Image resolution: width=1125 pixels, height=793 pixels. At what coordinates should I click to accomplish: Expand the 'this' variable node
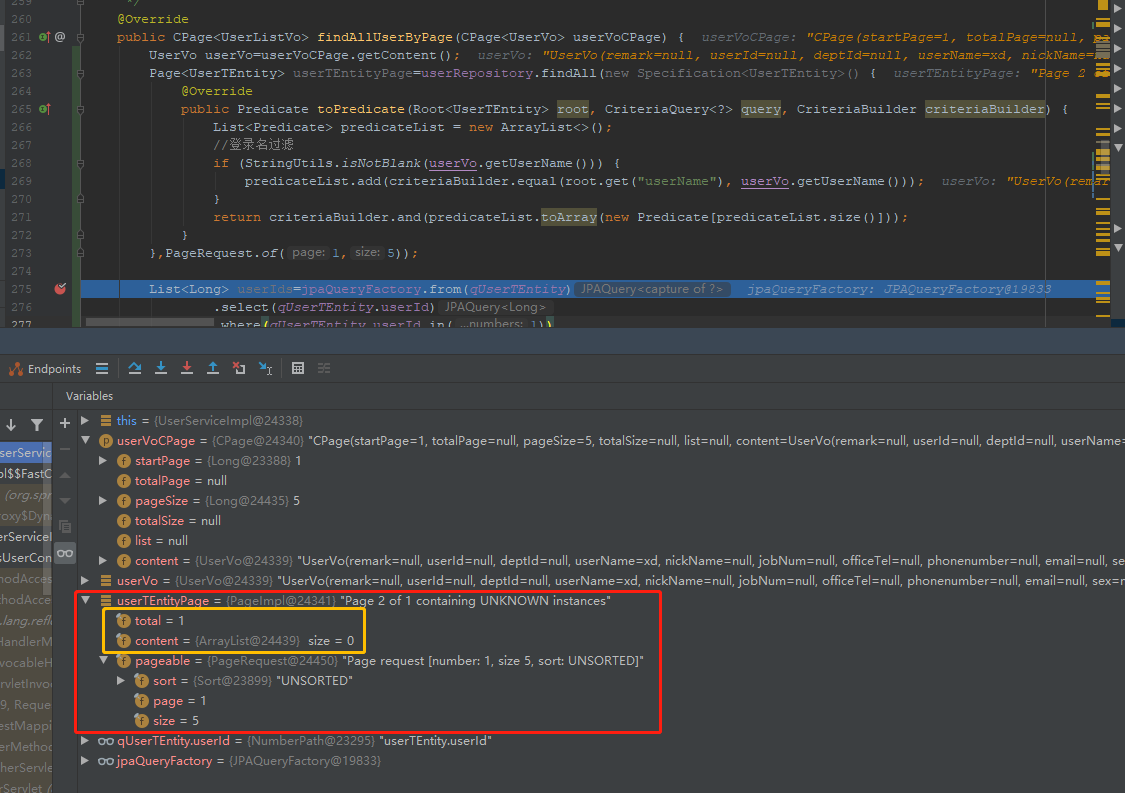point(85,421)
